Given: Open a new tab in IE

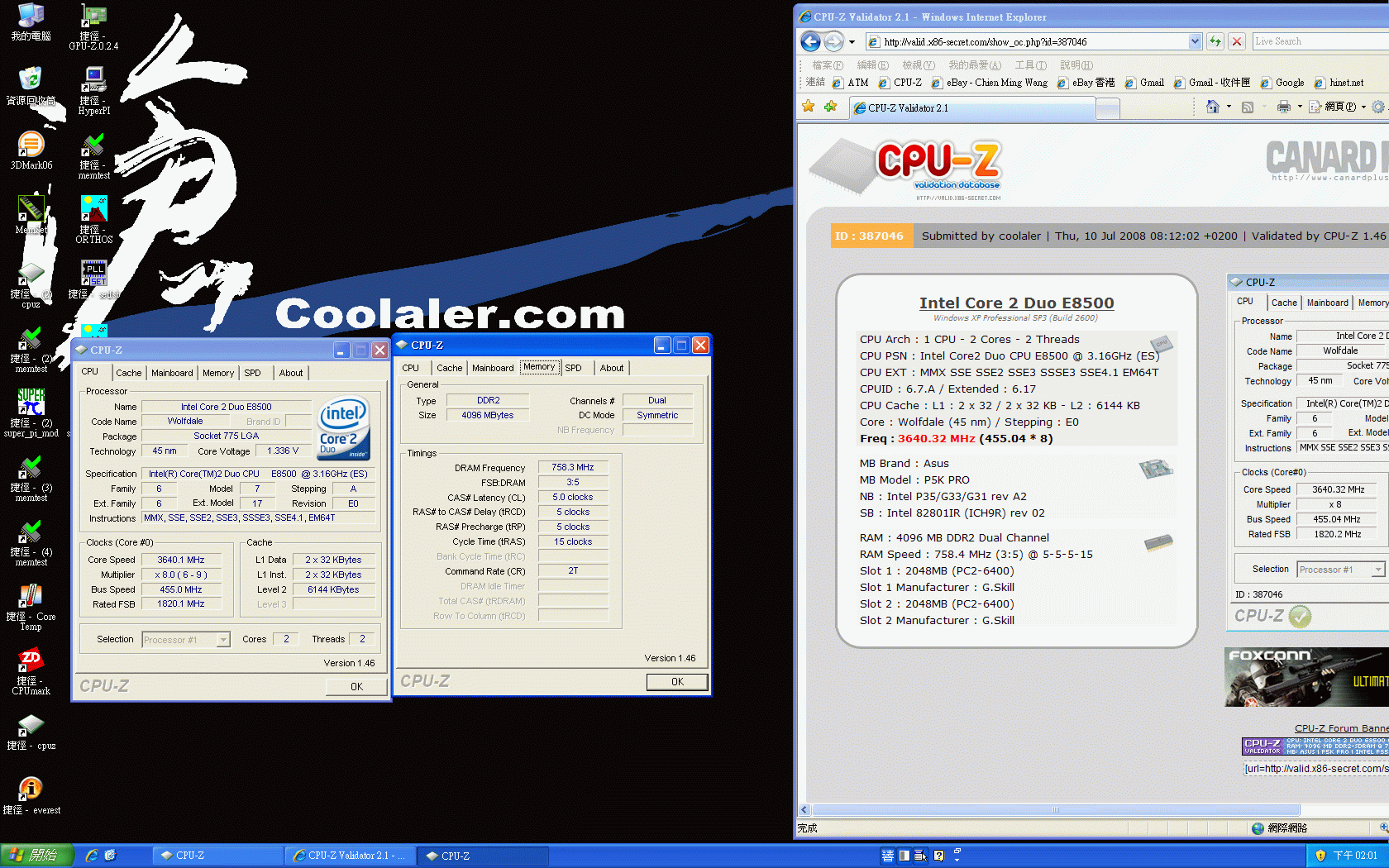Looking at the screenshot, I should coord(1108,108).
